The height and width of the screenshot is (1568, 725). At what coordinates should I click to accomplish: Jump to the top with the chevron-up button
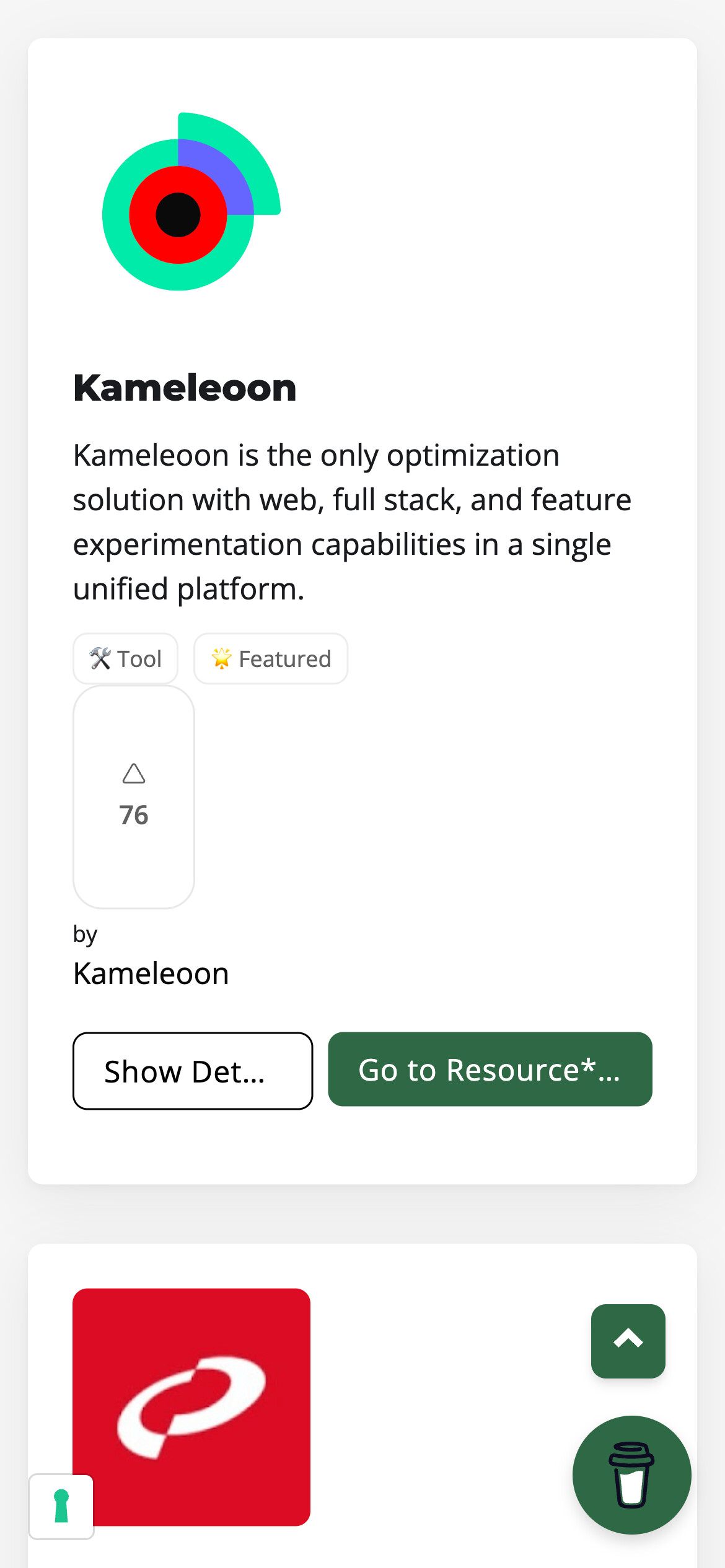point(628,1341)
